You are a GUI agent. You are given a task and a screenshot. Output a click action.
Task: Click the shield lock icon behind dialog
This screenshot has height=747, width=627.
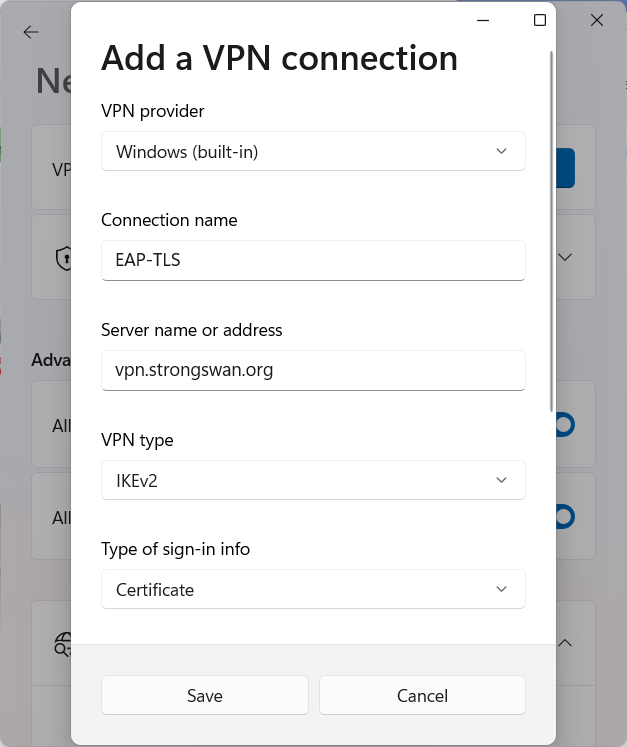coord(63,258)
